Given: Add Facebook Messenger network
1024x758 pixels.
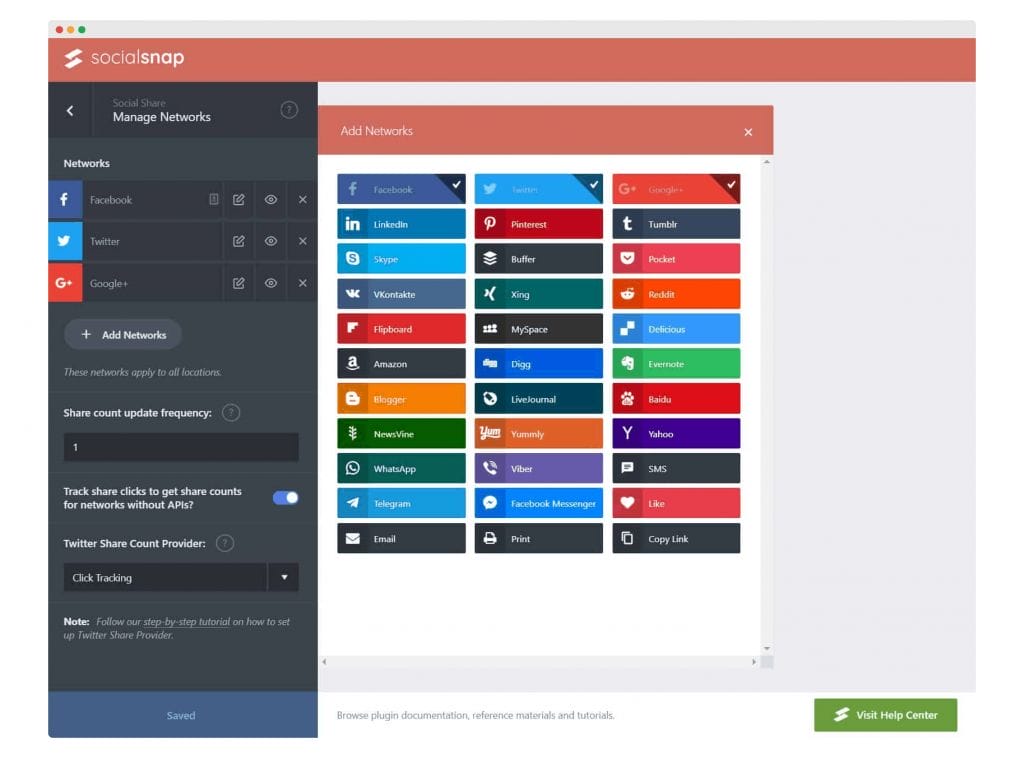Looking at the screenshot, I should (538, 503).
